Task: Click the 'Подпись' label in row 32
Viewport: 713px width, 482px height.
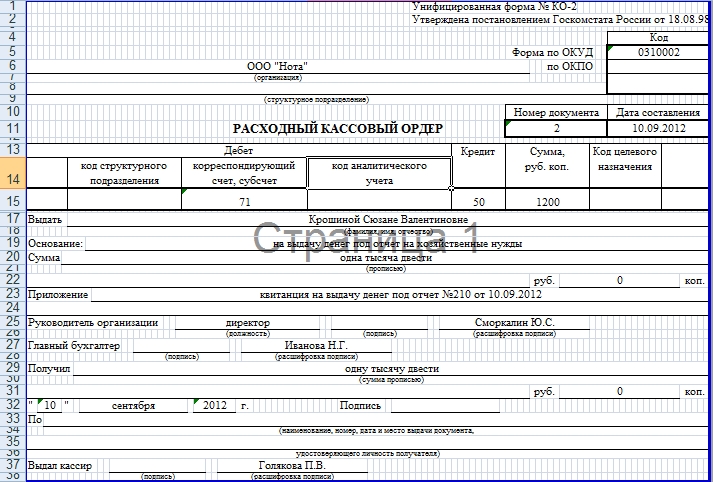Action: (x=360, y=406)
